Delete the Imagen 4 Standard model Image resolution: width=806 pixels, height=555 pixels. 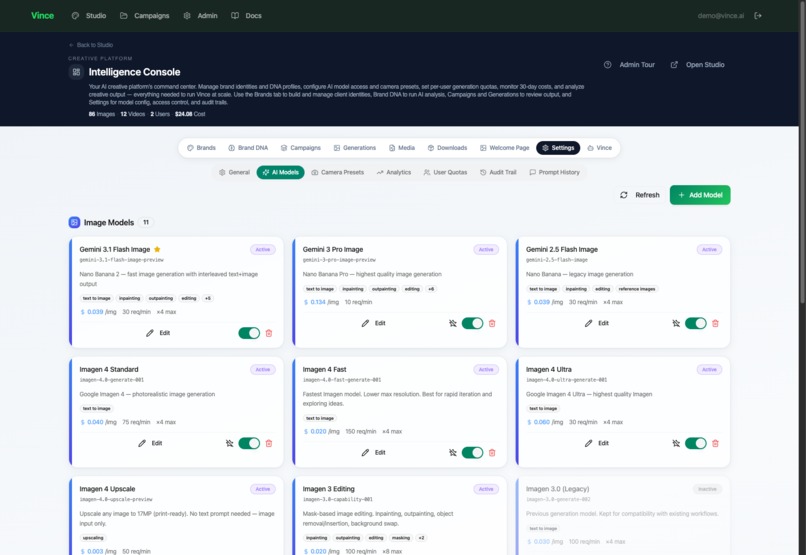tap(269, 443)
